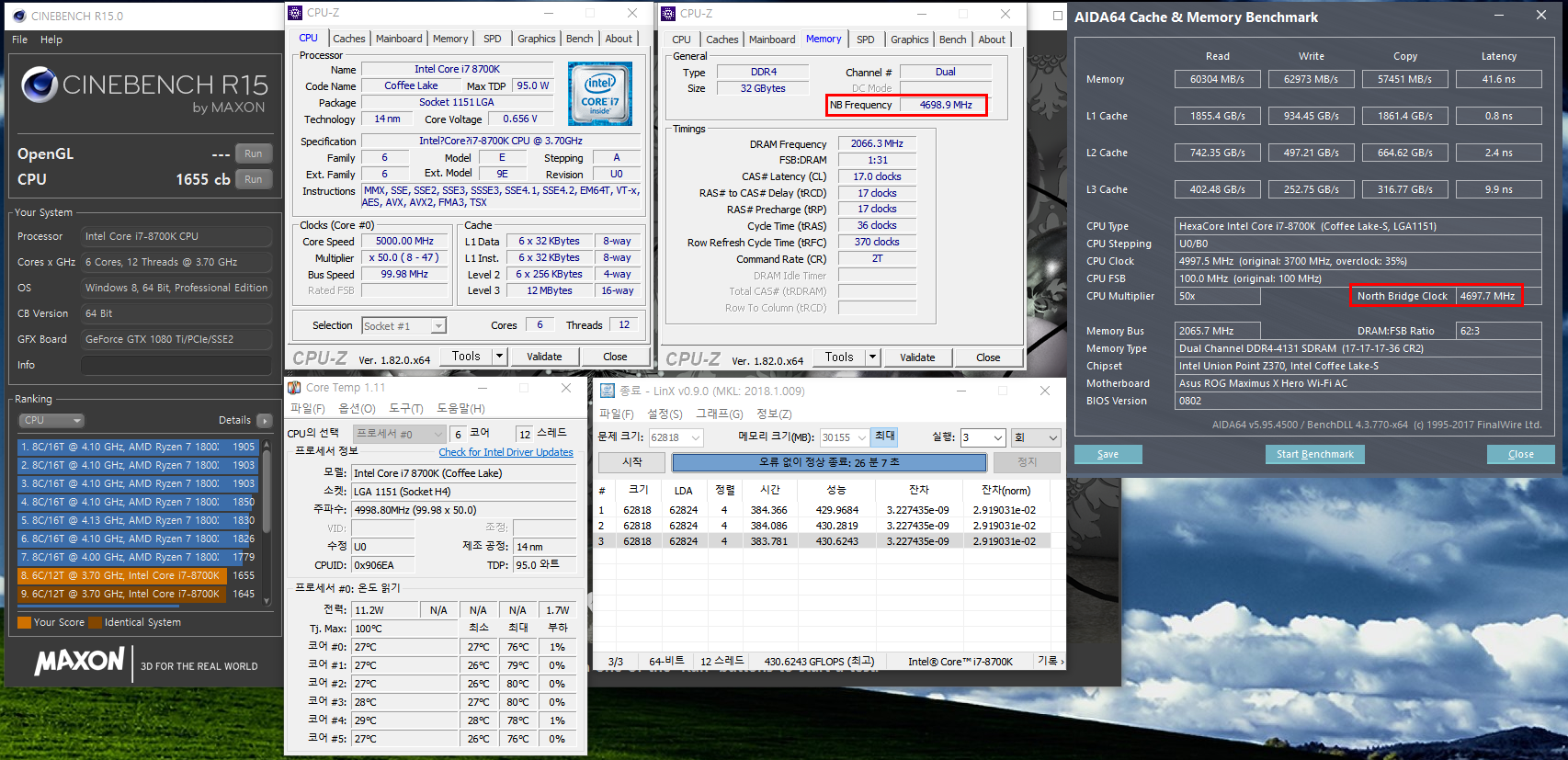The height and width of the screenshot is (760, 1568).
Task: Click Core Speed 5000.00 MHz field
Action: (404, 241)
